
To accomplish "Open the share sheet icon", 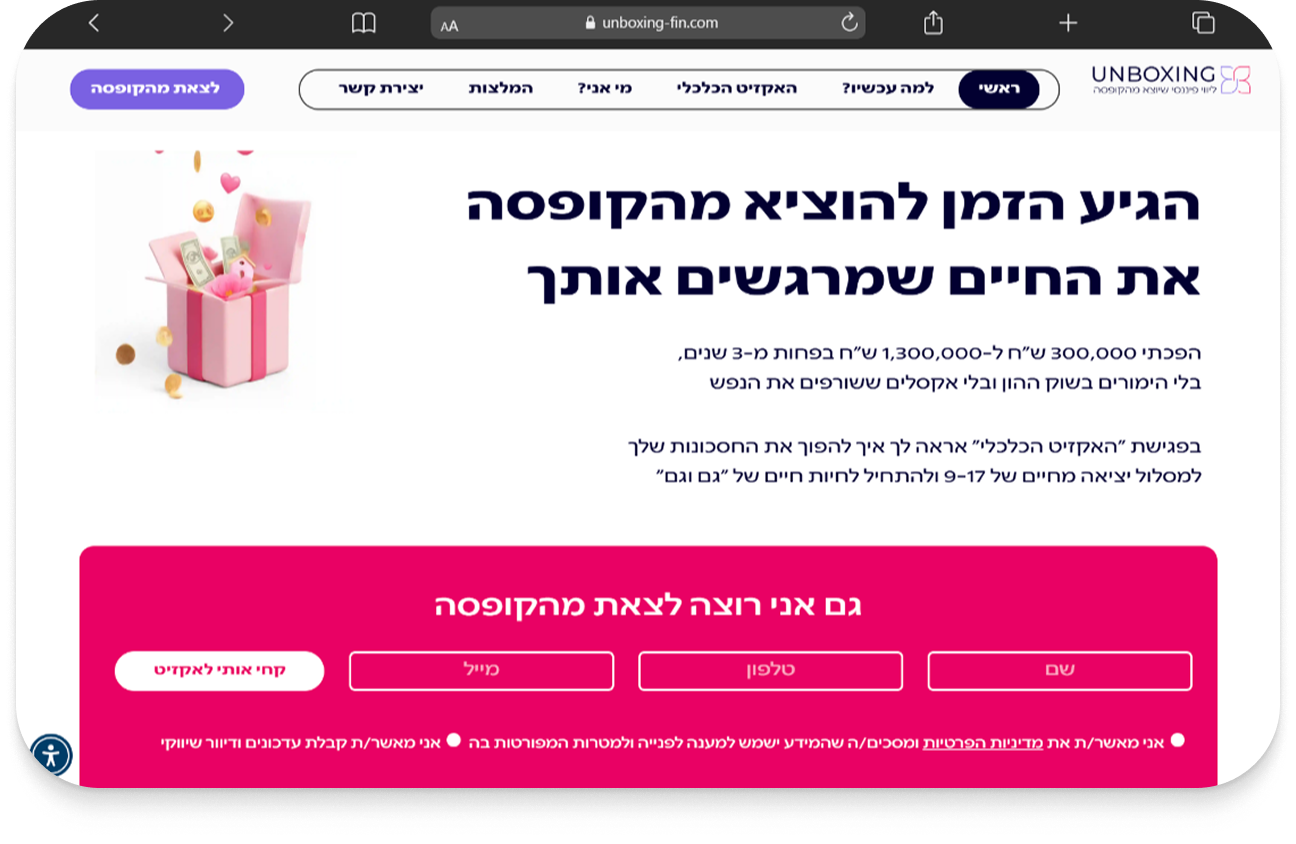I will [x=933, y=22].
